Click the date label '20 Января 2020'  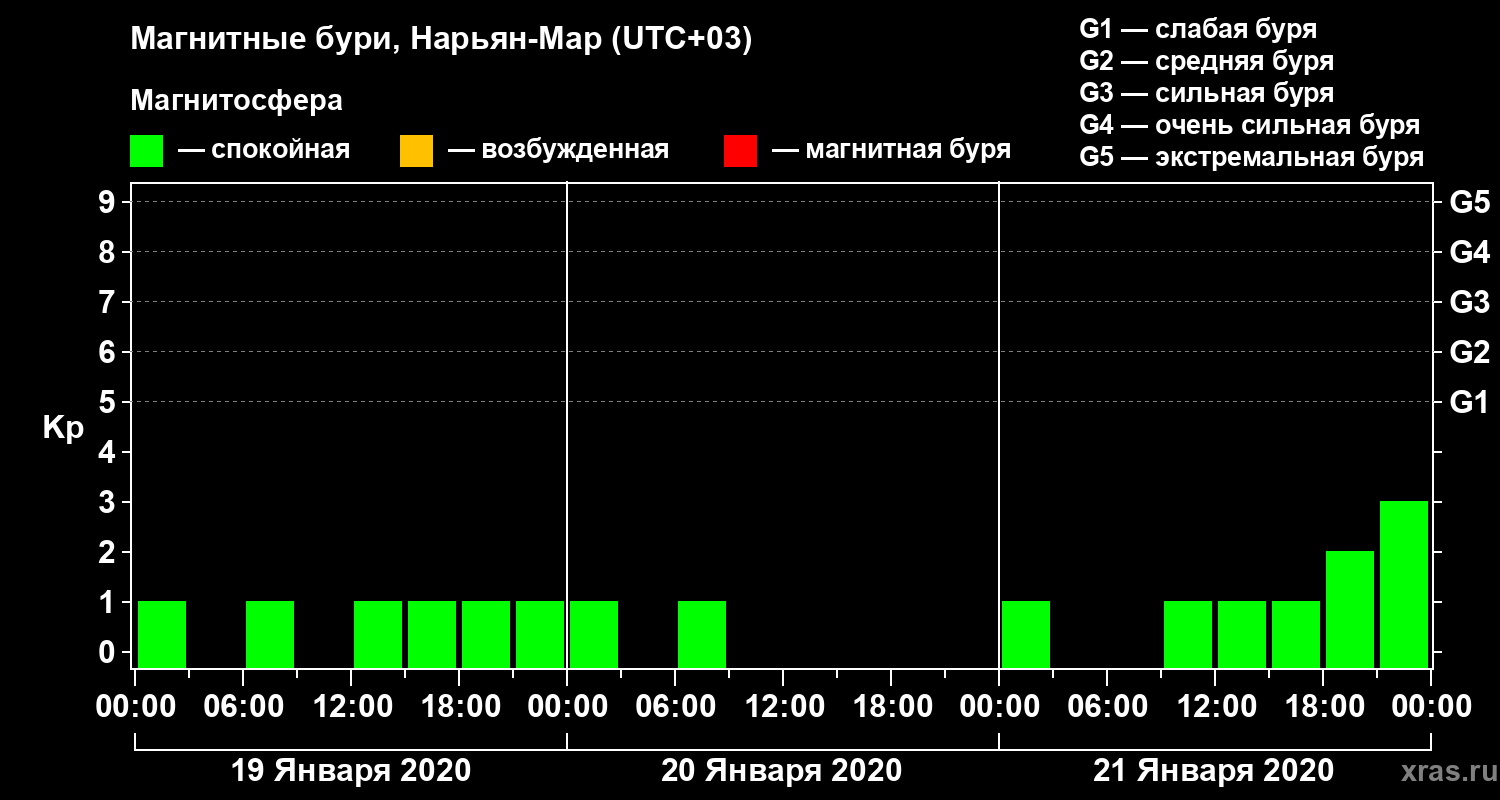[x=782, y=771]
